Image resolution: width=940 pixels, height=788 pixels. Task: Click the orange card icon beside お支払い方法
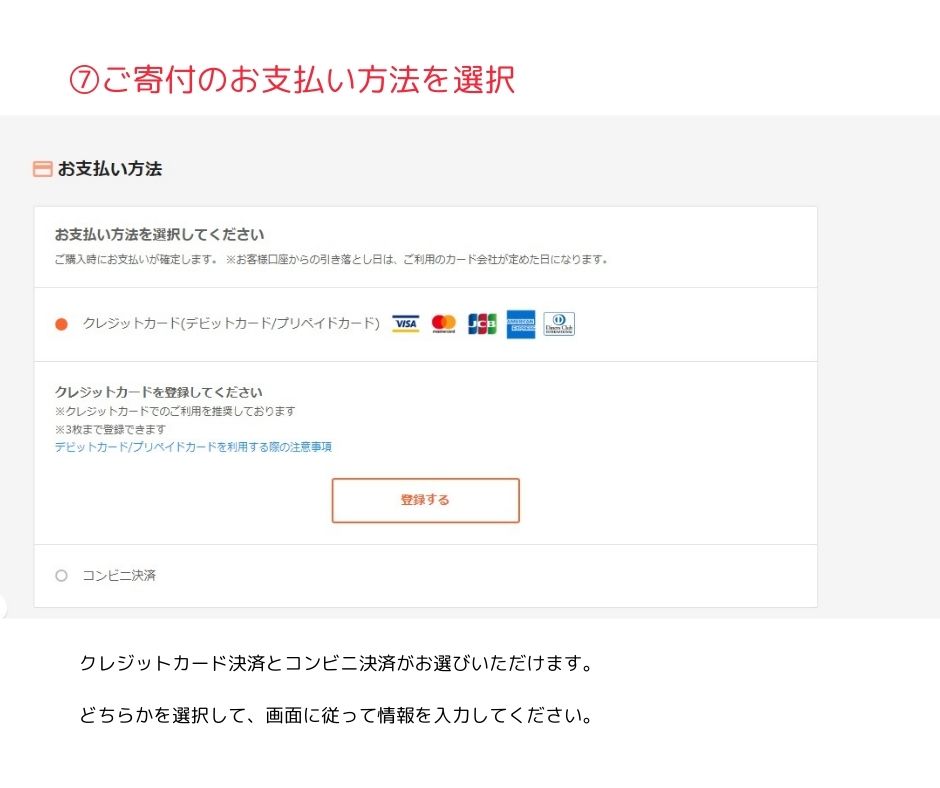point(42,169)
